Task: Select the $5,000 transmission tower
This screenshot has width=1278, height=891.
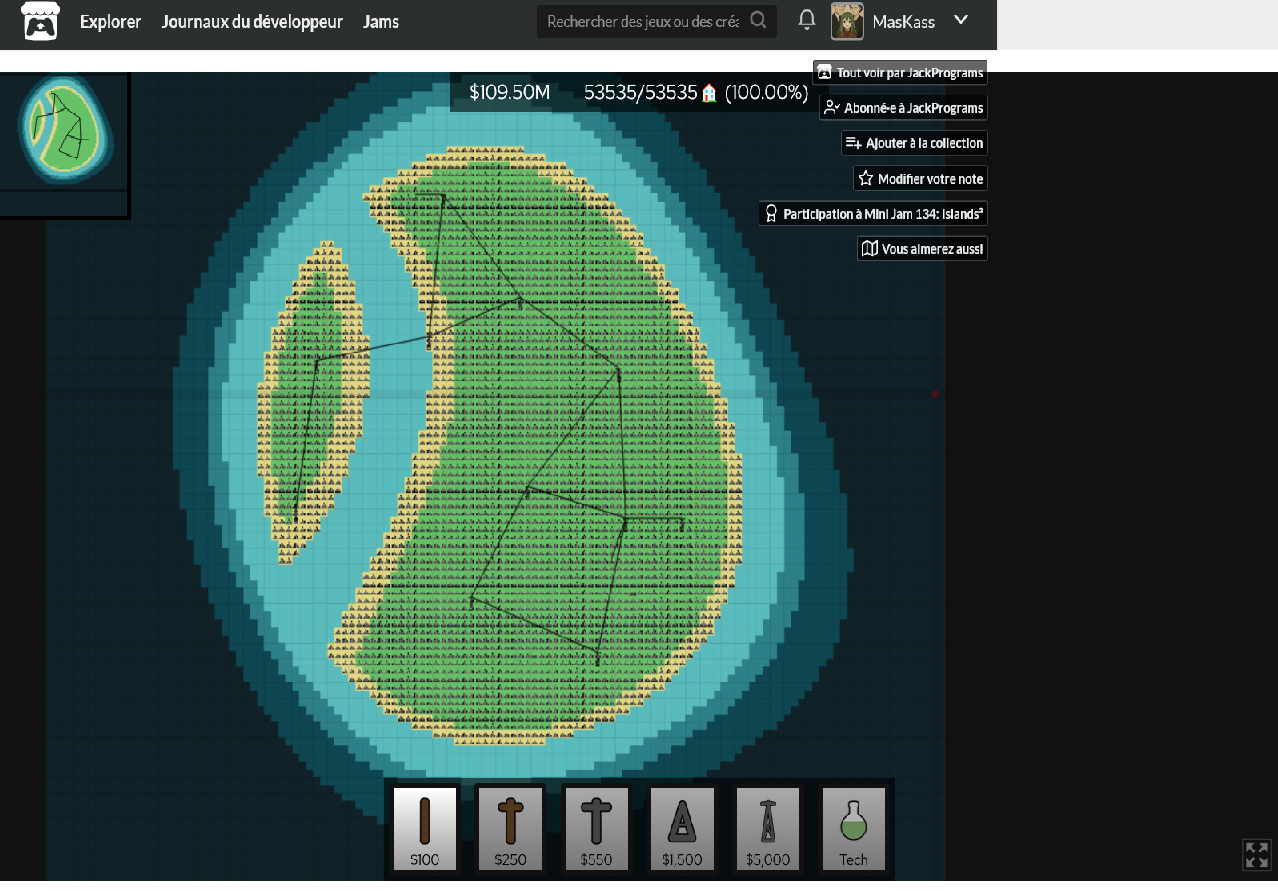Action: [x=768, y=828]
